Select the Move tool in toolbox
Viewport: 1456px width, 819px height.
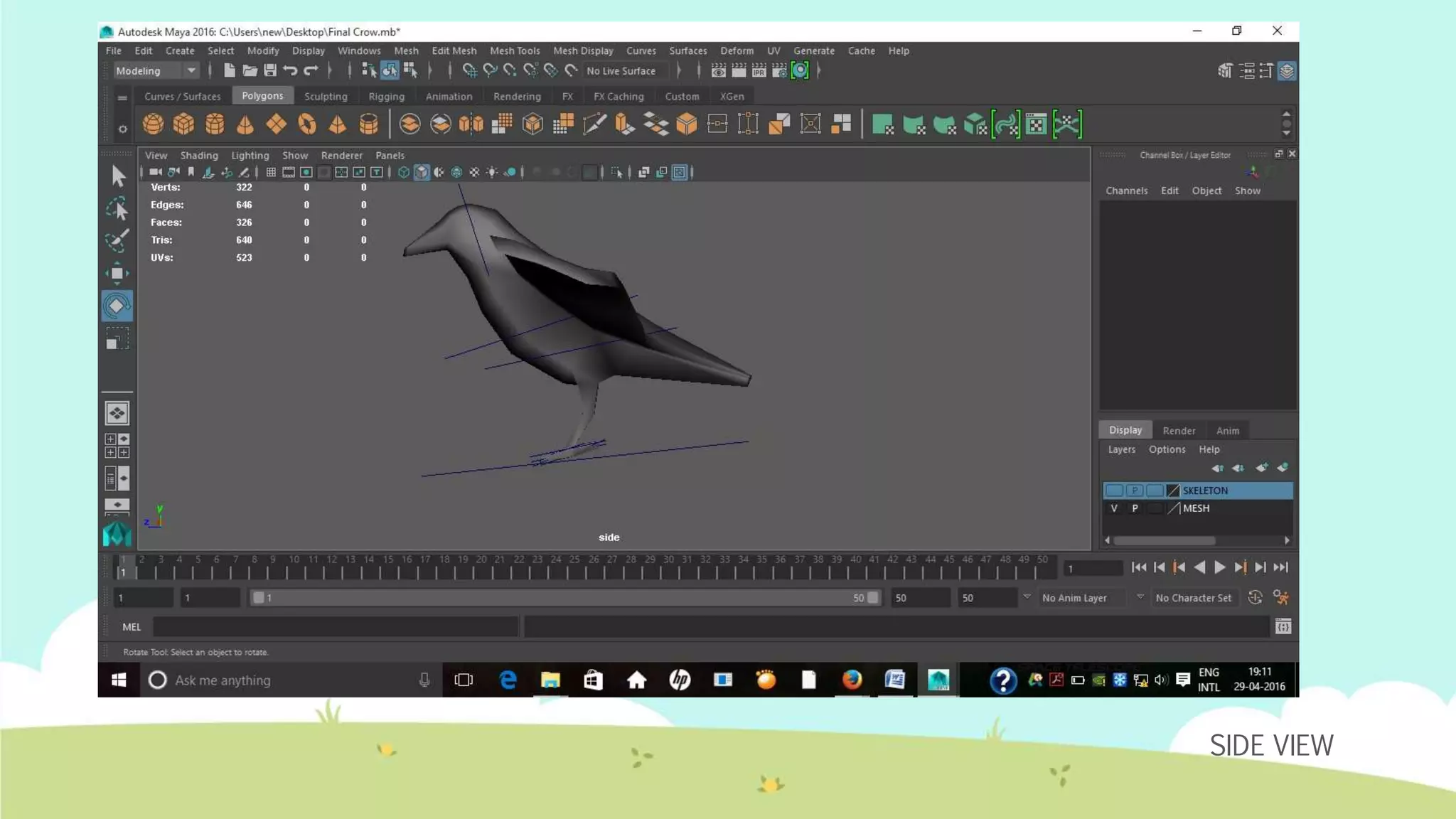tap(117, 274)
